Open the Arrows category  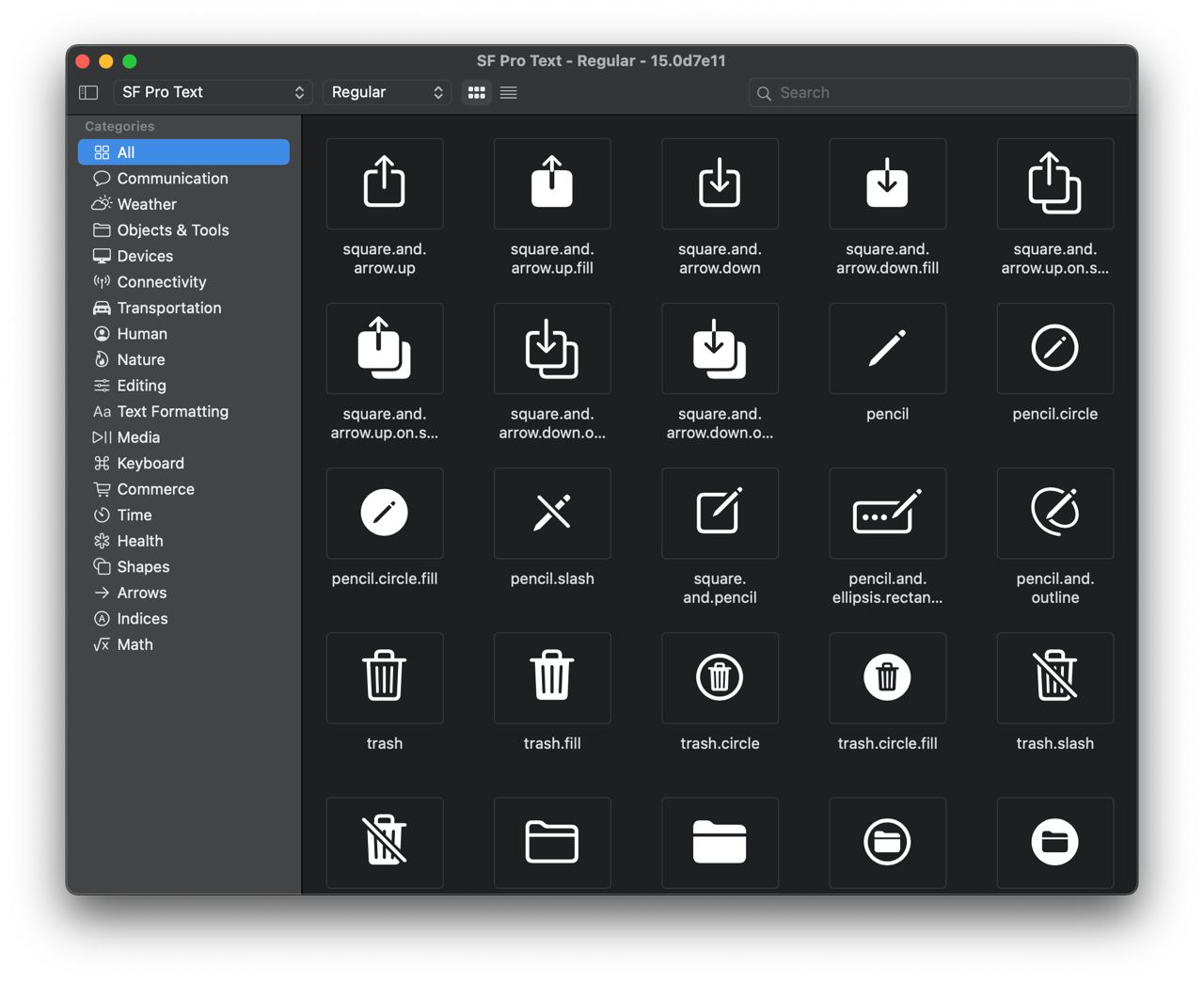(183, 592)
